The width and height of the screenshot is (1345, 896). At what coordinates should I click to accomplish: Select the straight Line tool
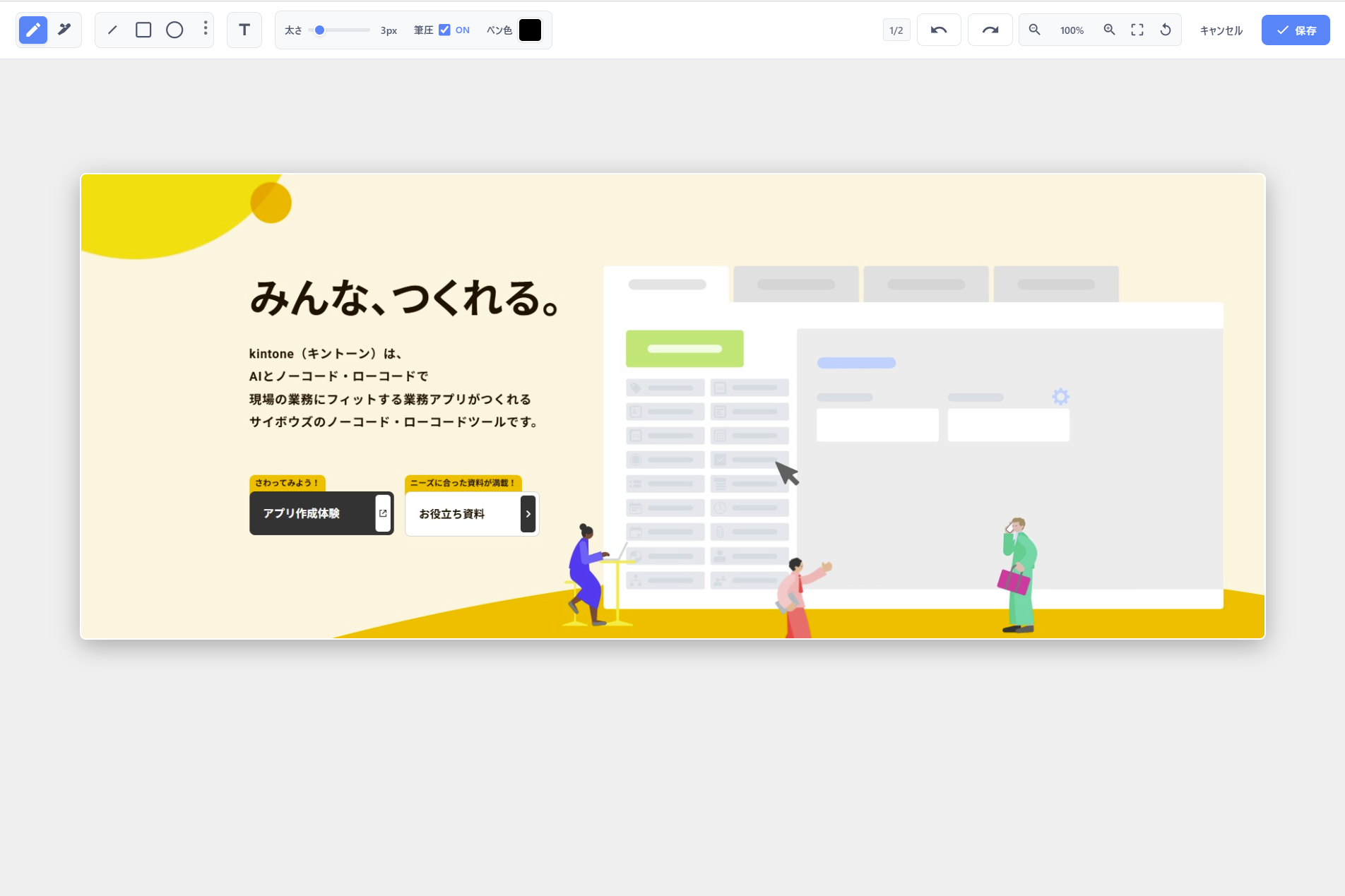coord(112,30)
